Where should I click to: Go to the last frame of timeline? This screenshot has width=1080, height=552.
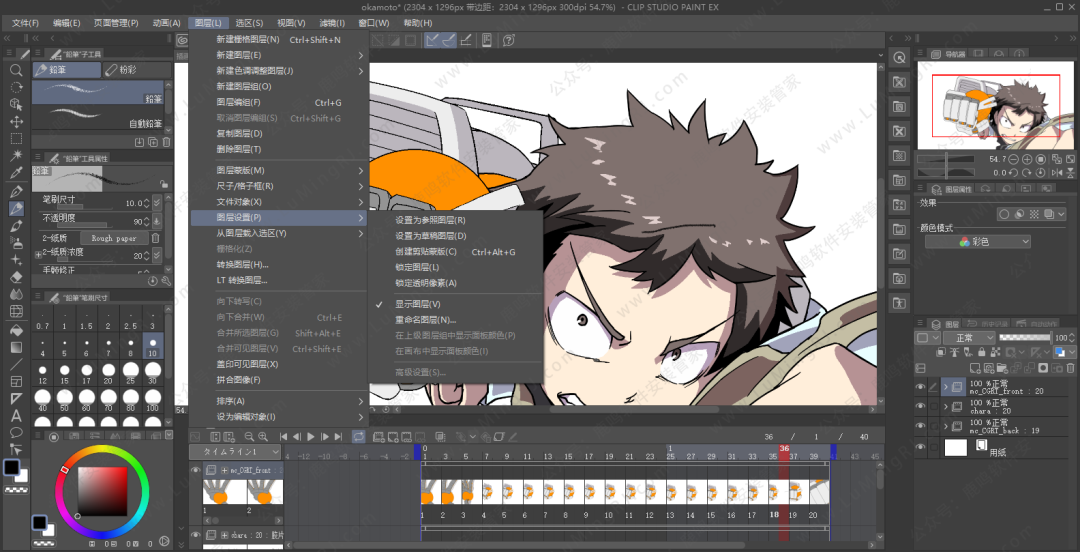tap(338, 436)
